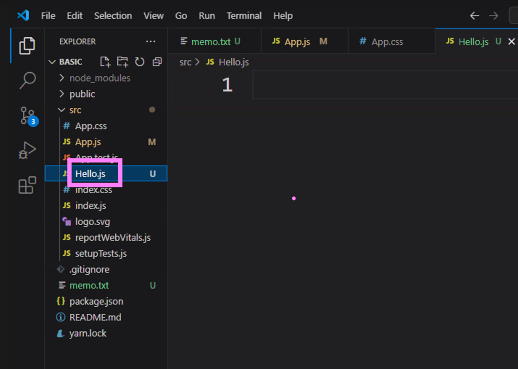The image size is (518, 369).
Task: Click the VS Code logo icon
Action: (x=23, y=15)
